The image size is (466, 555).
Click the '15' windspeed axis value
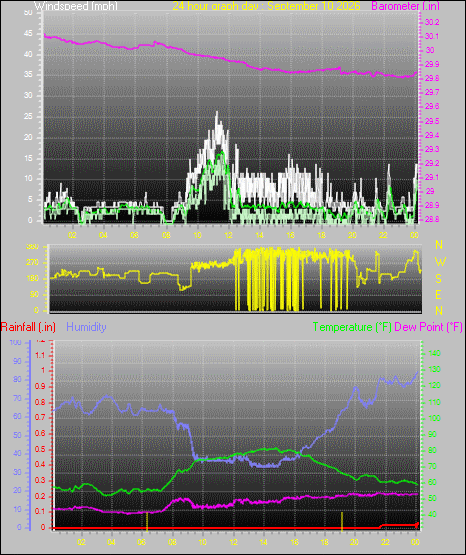point(28,158)
